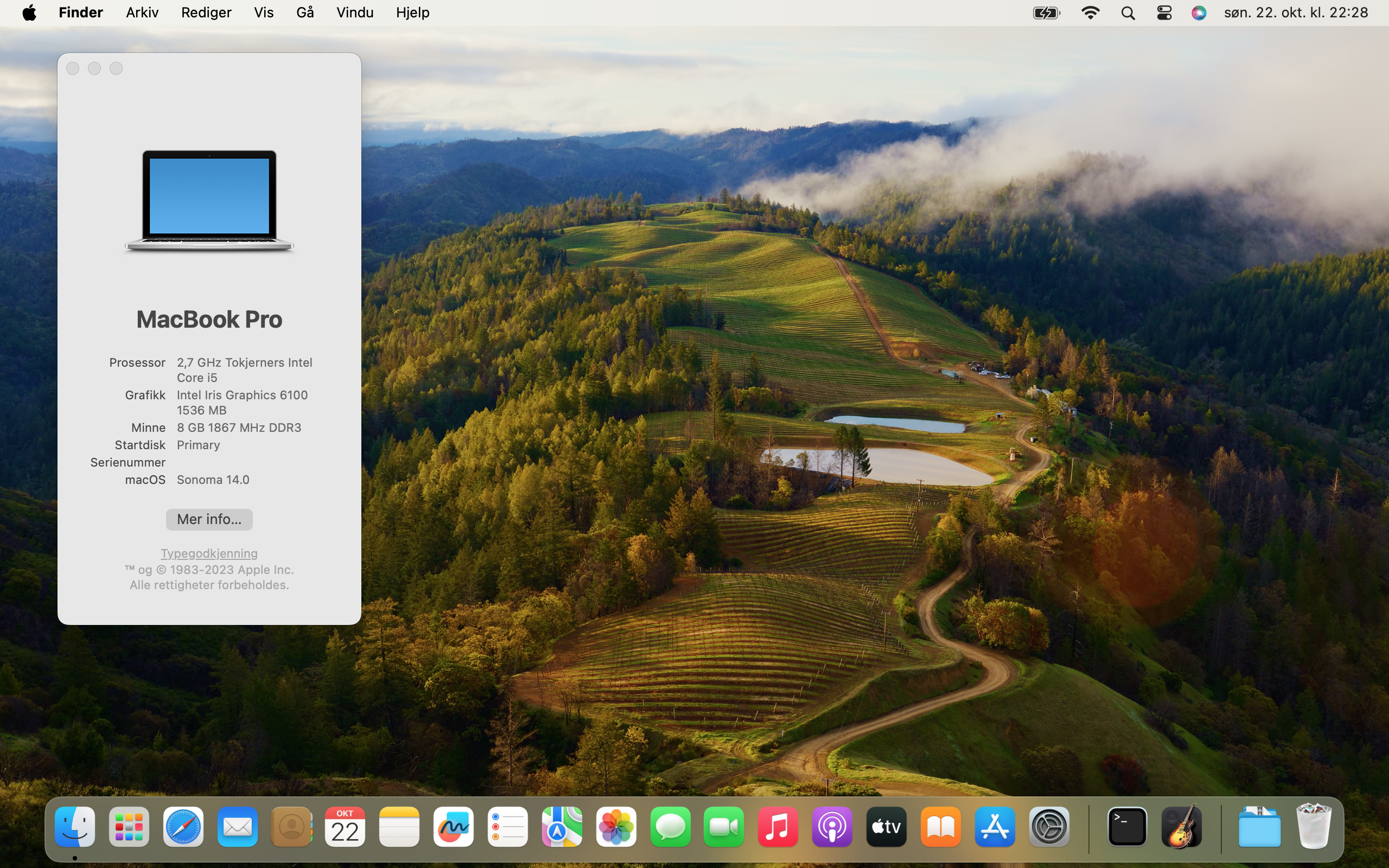Click the MacBook Pro laptop image
The height and width of the screenshot is (868, 1389).
[209, 201]
